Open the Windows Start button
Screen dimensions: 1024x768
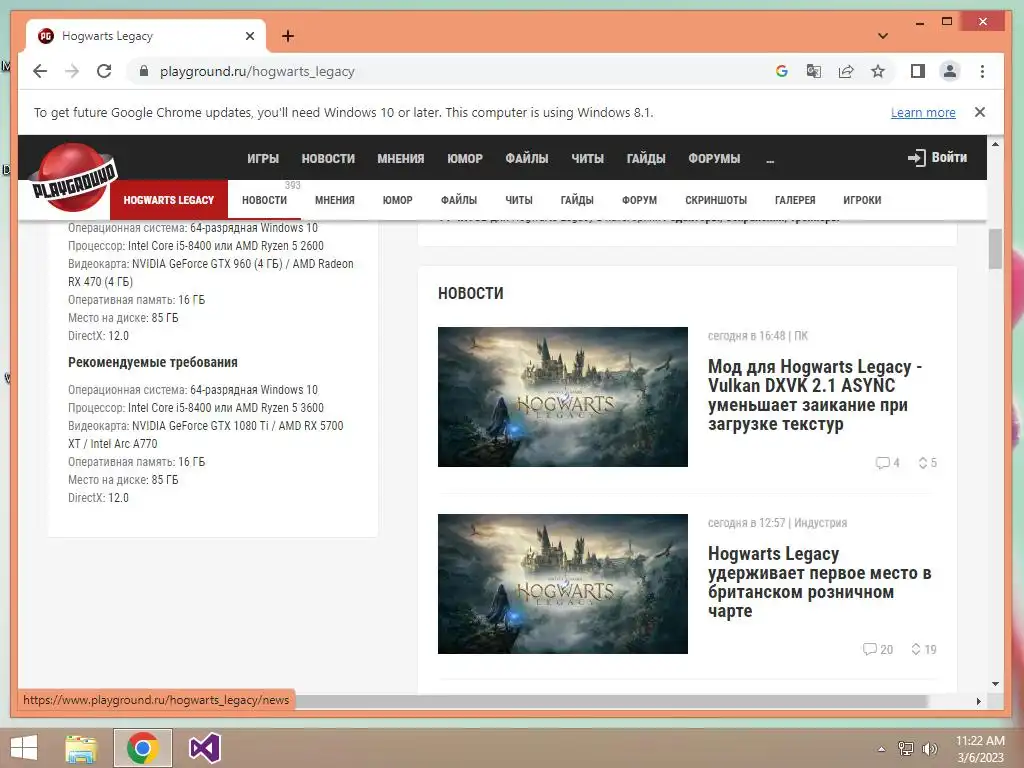(24, 748)
